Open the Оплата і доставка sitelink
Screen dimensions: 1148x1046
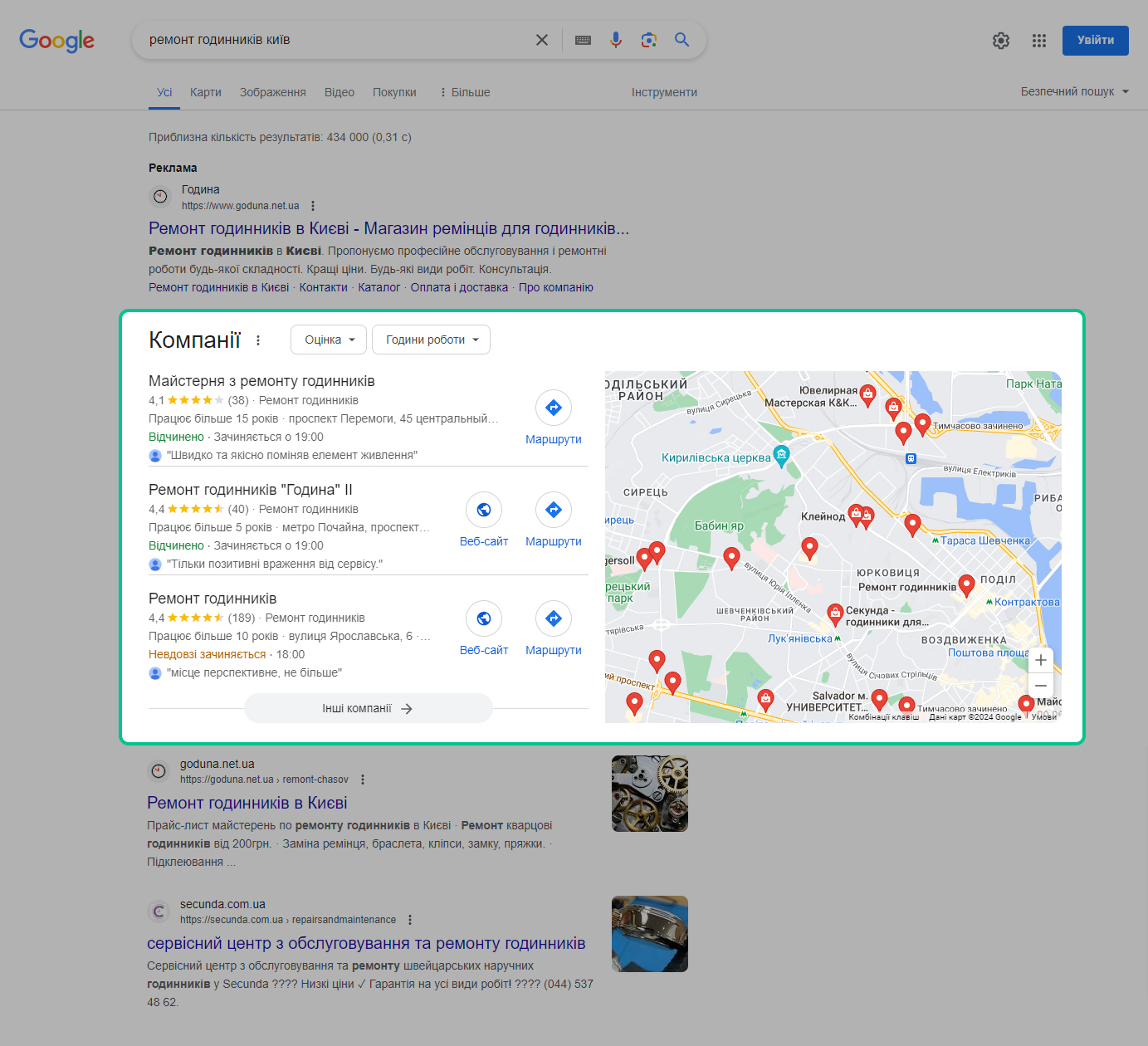(459, 287)
